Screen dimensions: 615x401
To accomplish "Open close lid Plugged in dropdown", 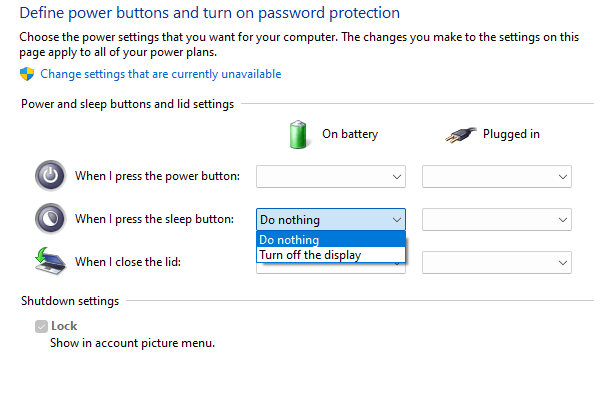I will tap(497, 262).
